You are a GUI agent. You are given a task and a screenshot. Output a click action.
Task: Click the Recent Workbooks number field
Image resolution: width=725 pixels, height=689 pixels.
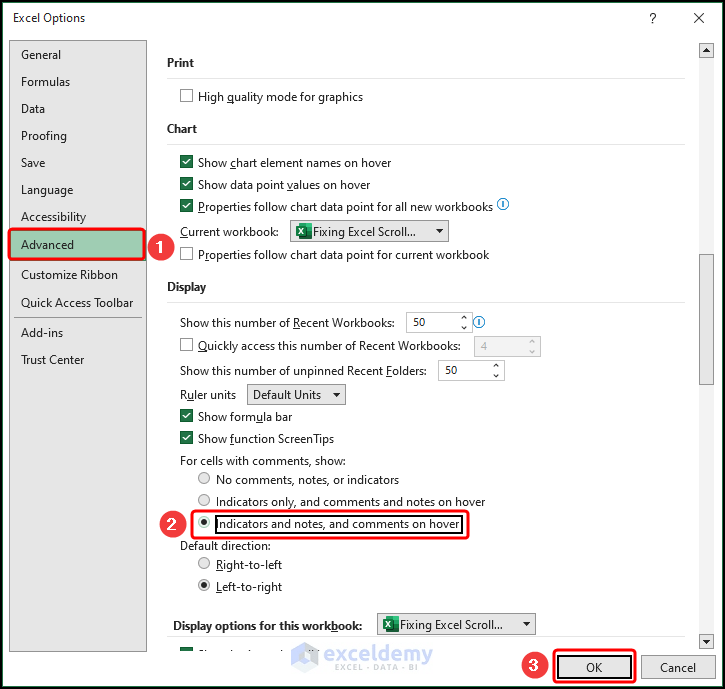coord(433,322)
